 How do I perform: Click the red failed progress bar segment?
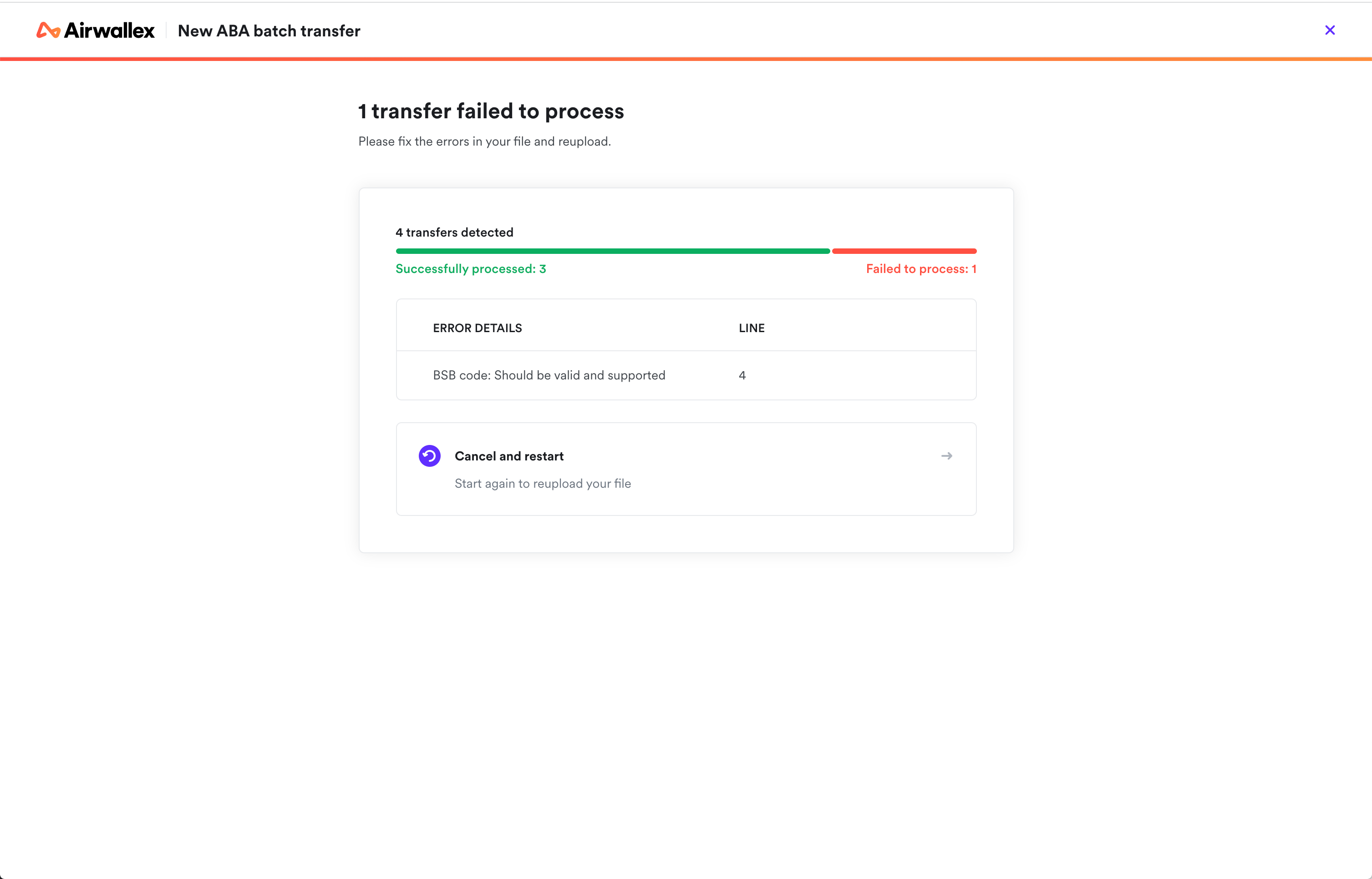(905, 251)
